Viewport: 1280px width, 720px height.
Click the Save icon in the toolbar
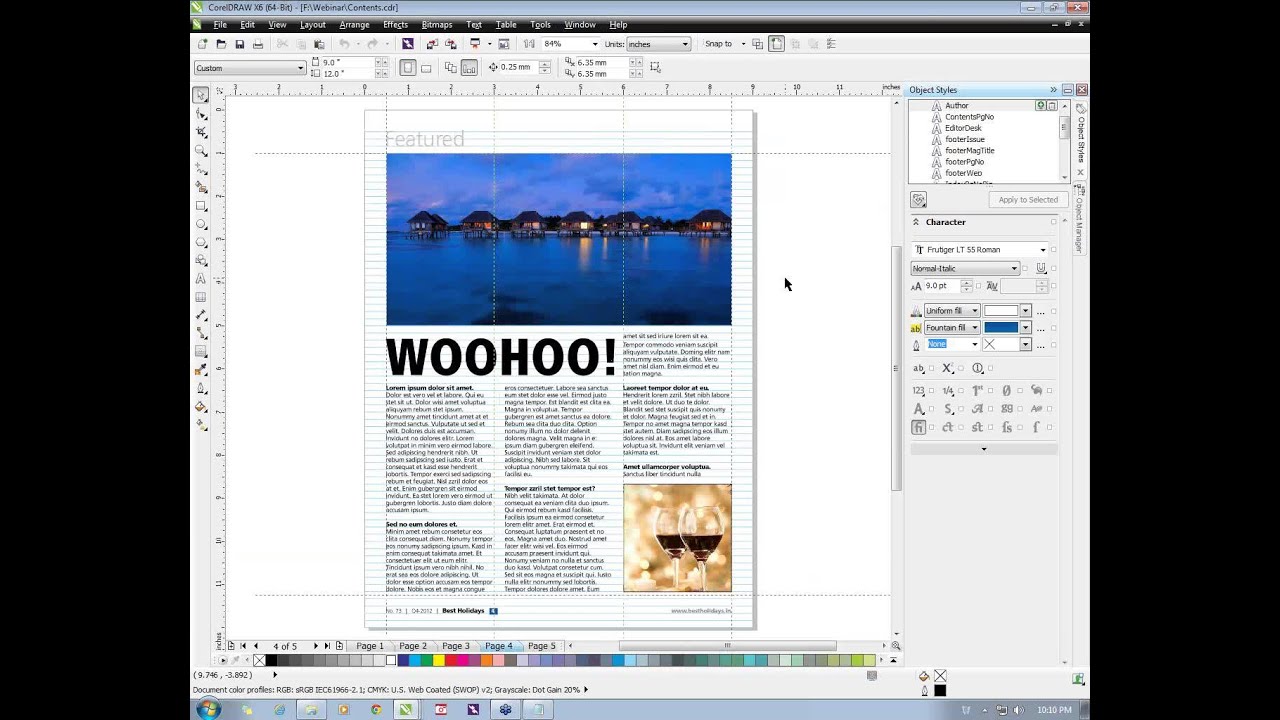[239, 44]
